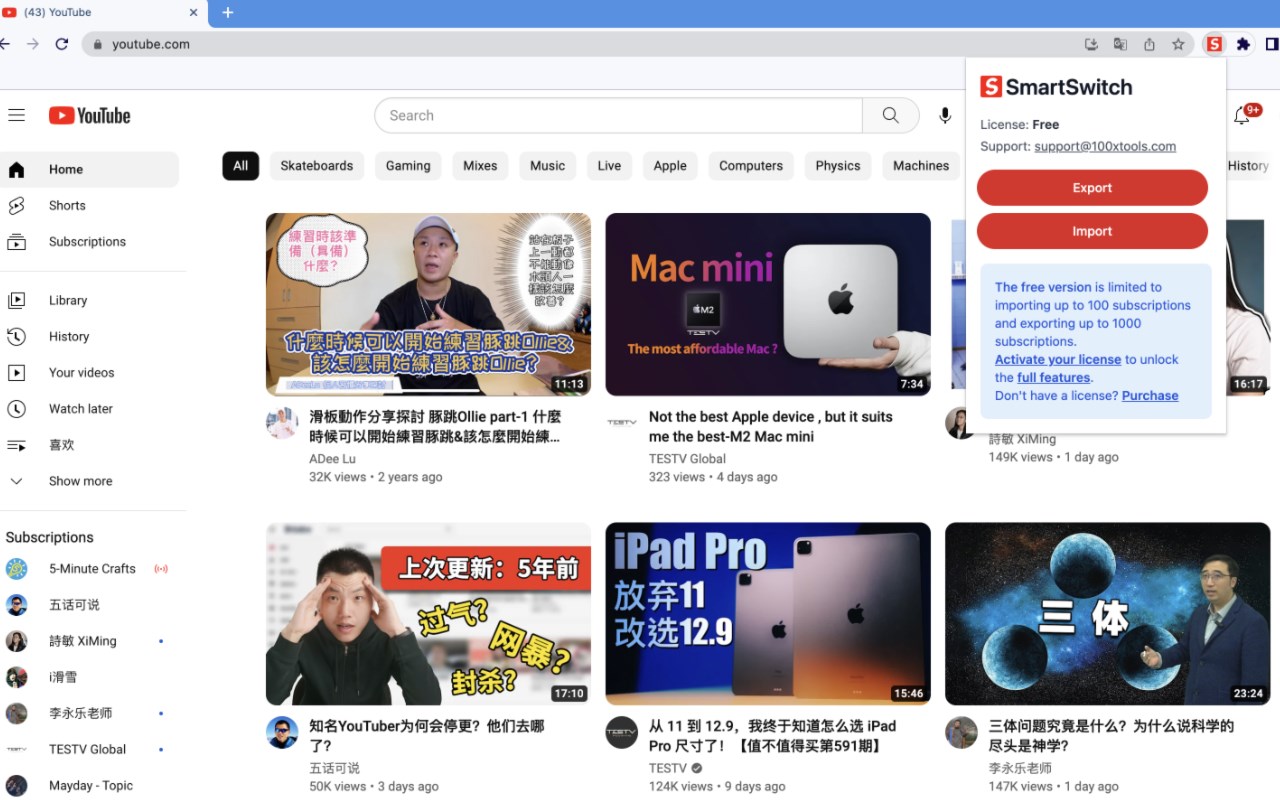Open the skateboard Ollie video thumbnail
Screen dimensions: 1280x800
(x=428, y=304)
